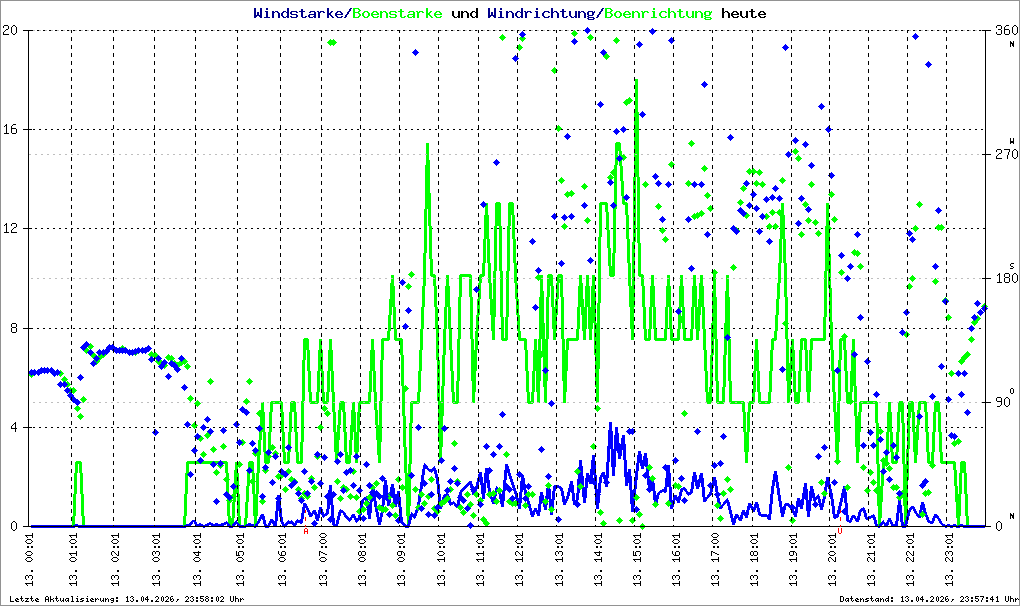
Task: Click the word 'heute' in the title
Action: tap(744, 13)
